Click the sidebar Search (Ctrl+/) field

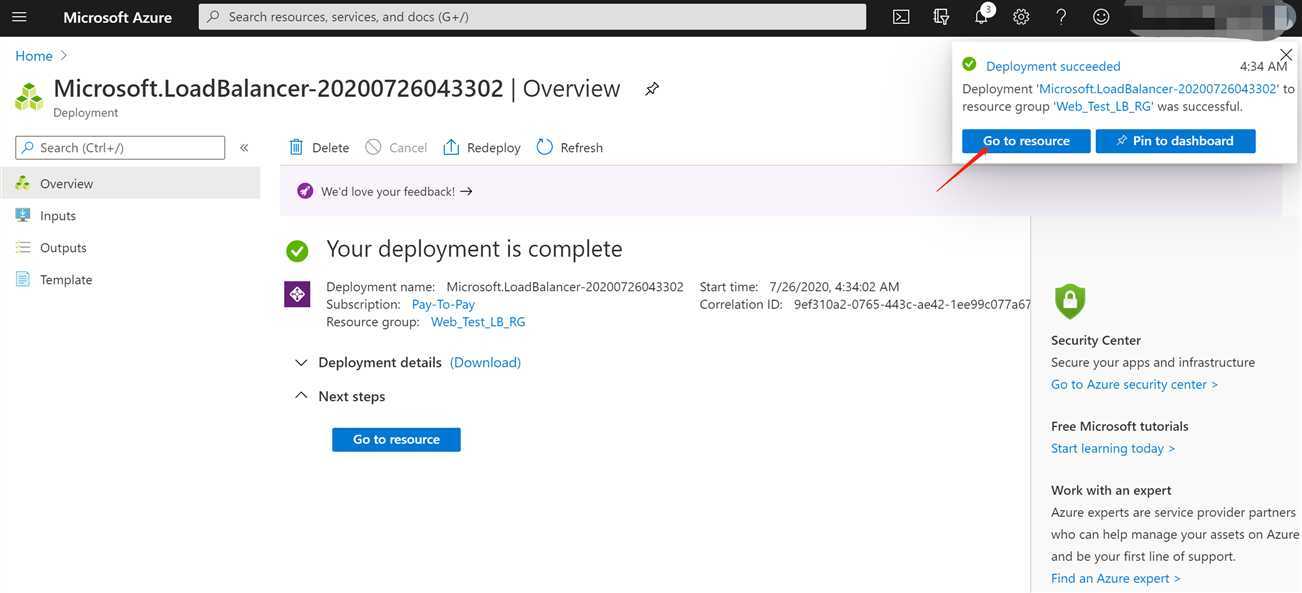(120, 147)
